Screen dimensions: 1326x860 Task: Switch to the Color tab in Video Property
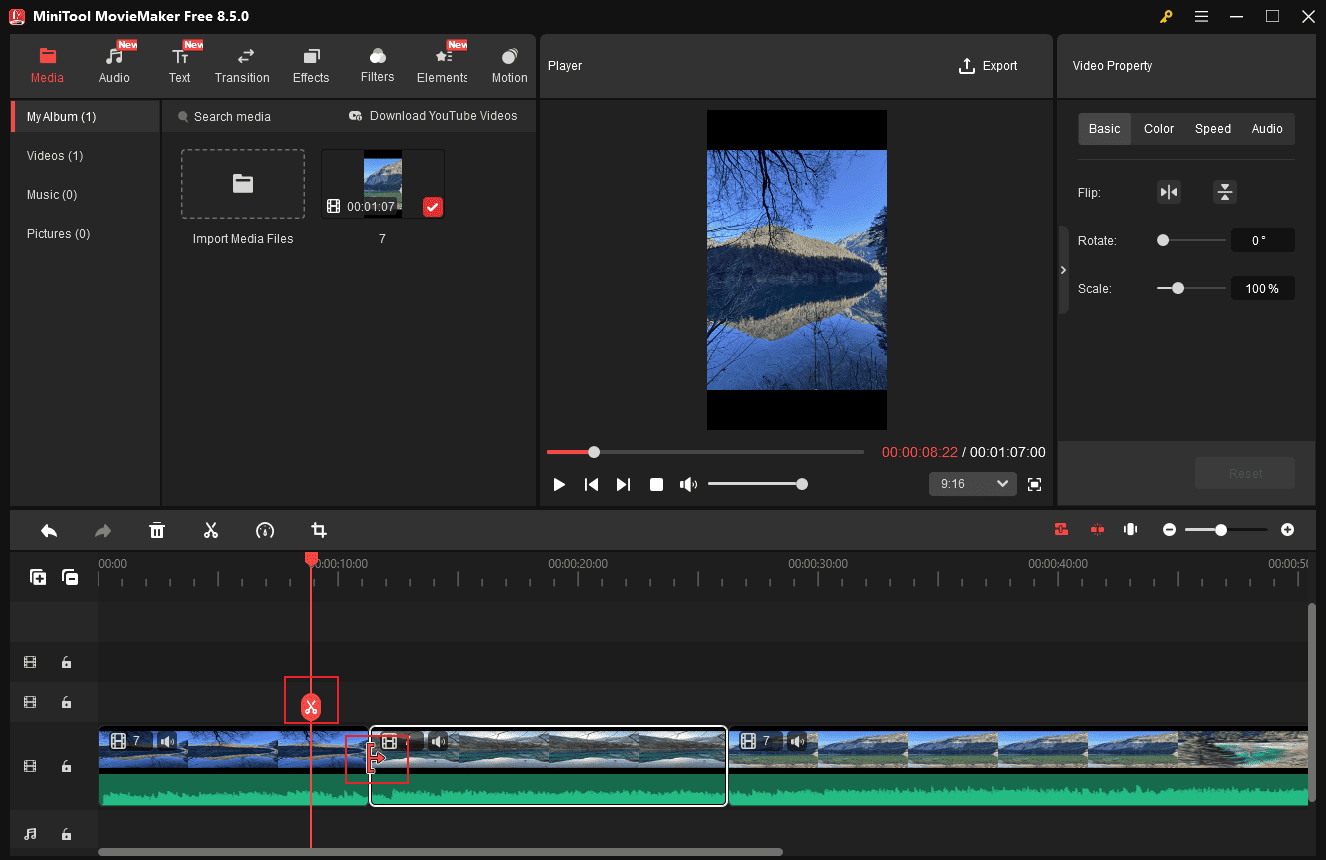click(x=1158, y=128)
